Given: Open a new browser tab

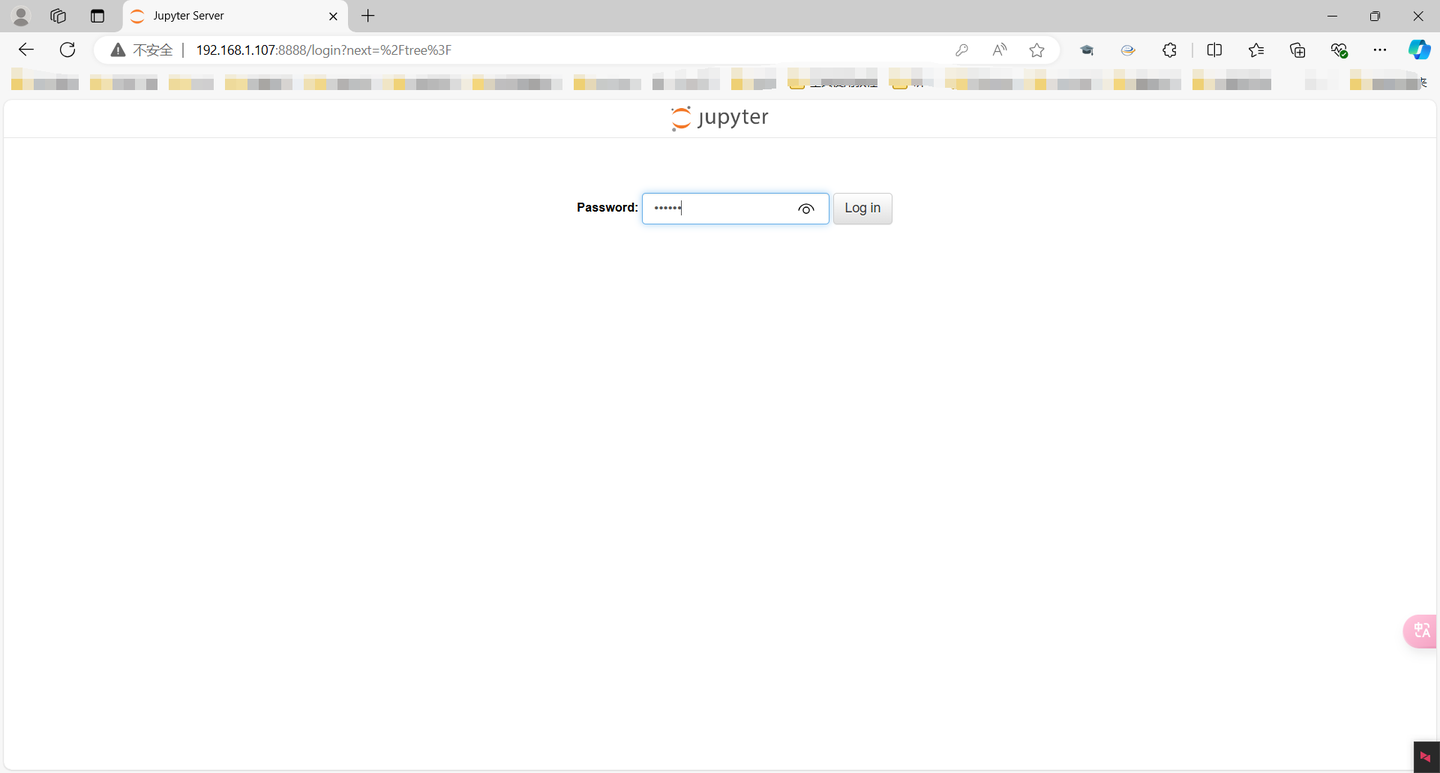Looking at the screenshot, I should click(x=368, y=15).
